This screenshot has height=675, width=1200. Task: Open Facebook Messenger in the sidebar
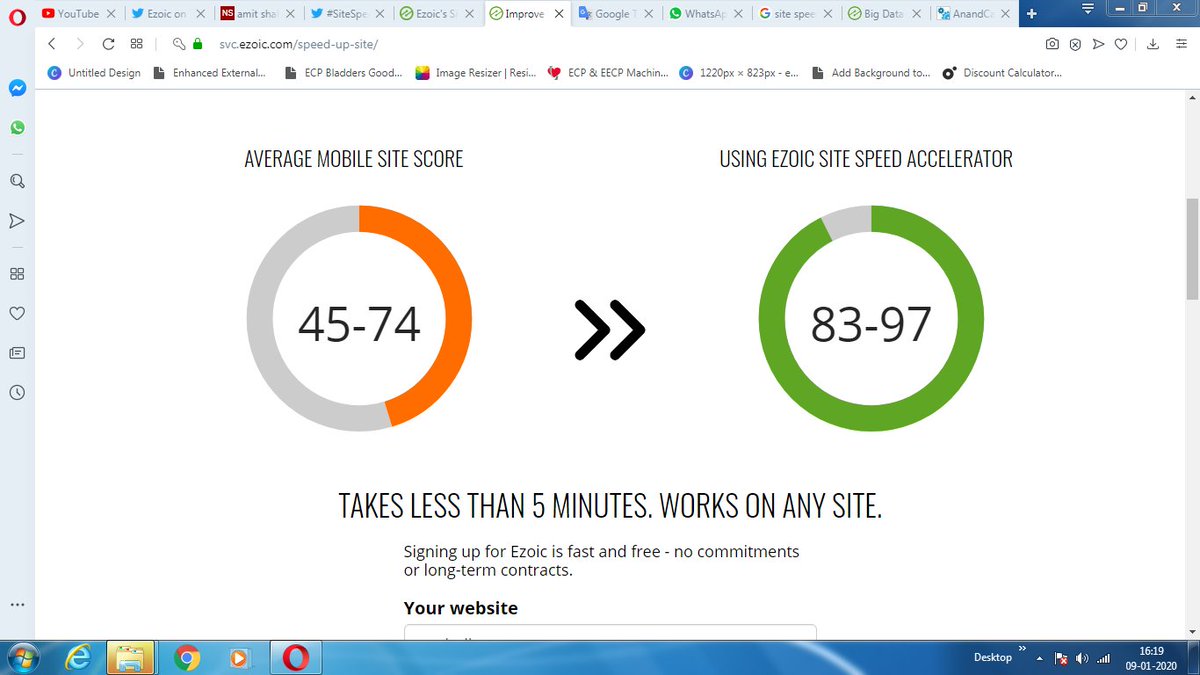point(17,88)
